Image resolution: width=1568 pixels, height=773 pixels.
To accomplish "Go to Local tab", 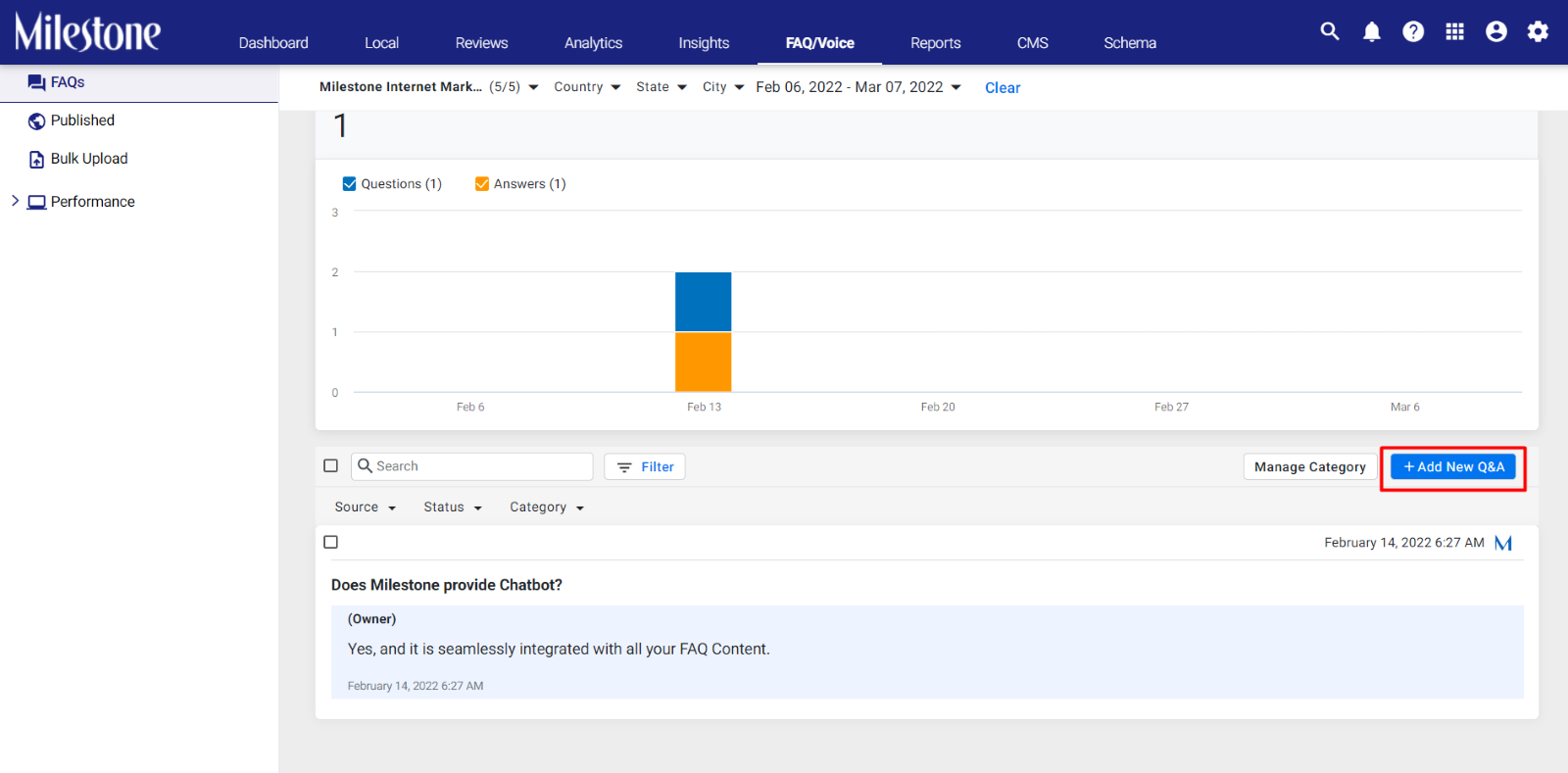I will 381,43.
